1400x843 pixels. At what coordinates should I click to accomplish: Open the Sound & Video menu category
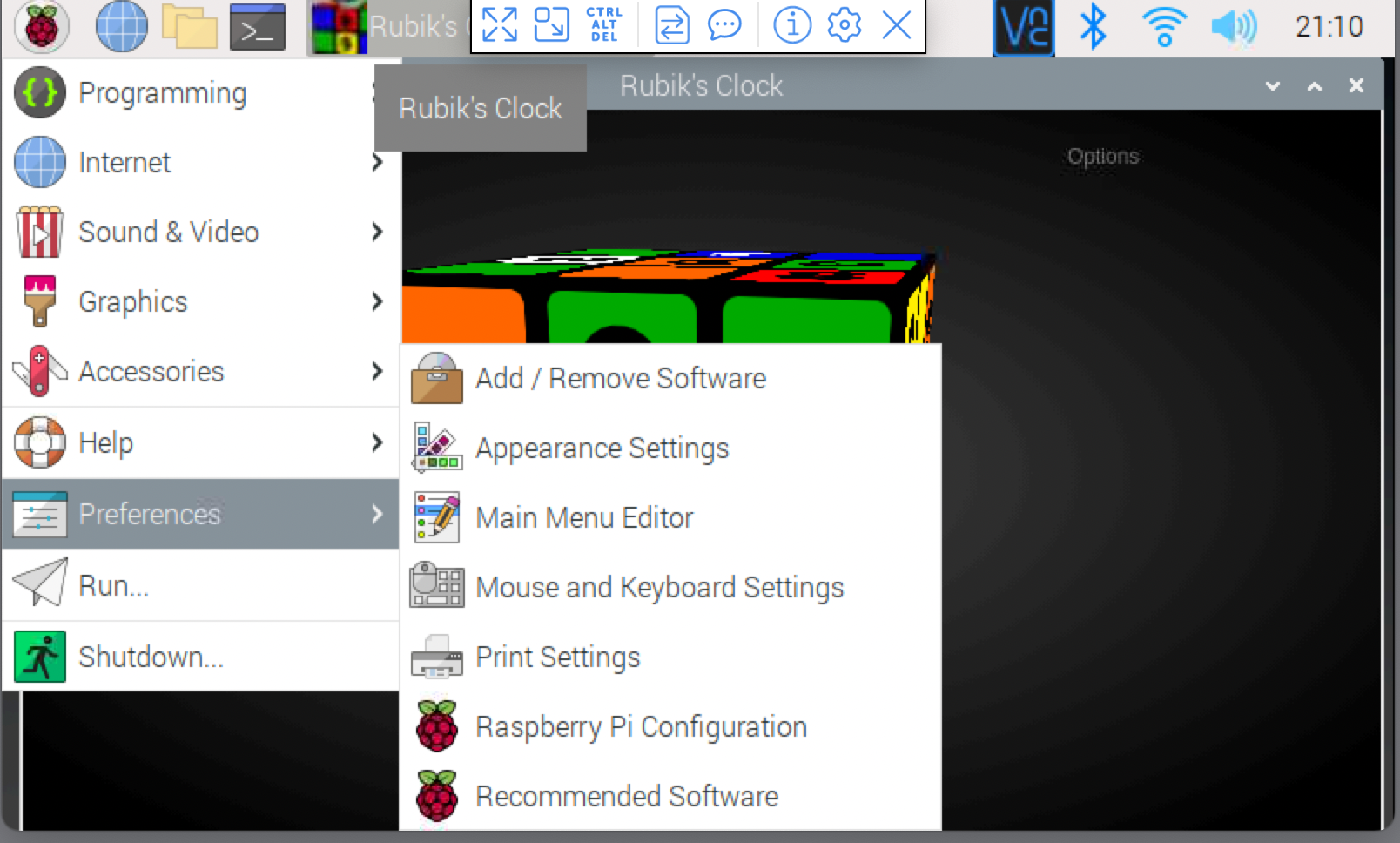[x=200, y=232]
